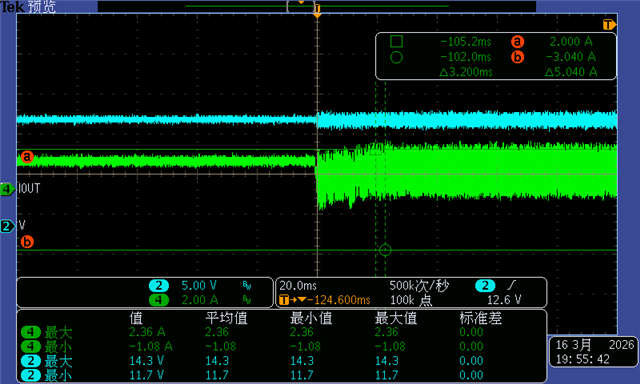Viewport: 640px width, 384px height.
Task: Select cursor a marker on waveform
Action: 27,157
